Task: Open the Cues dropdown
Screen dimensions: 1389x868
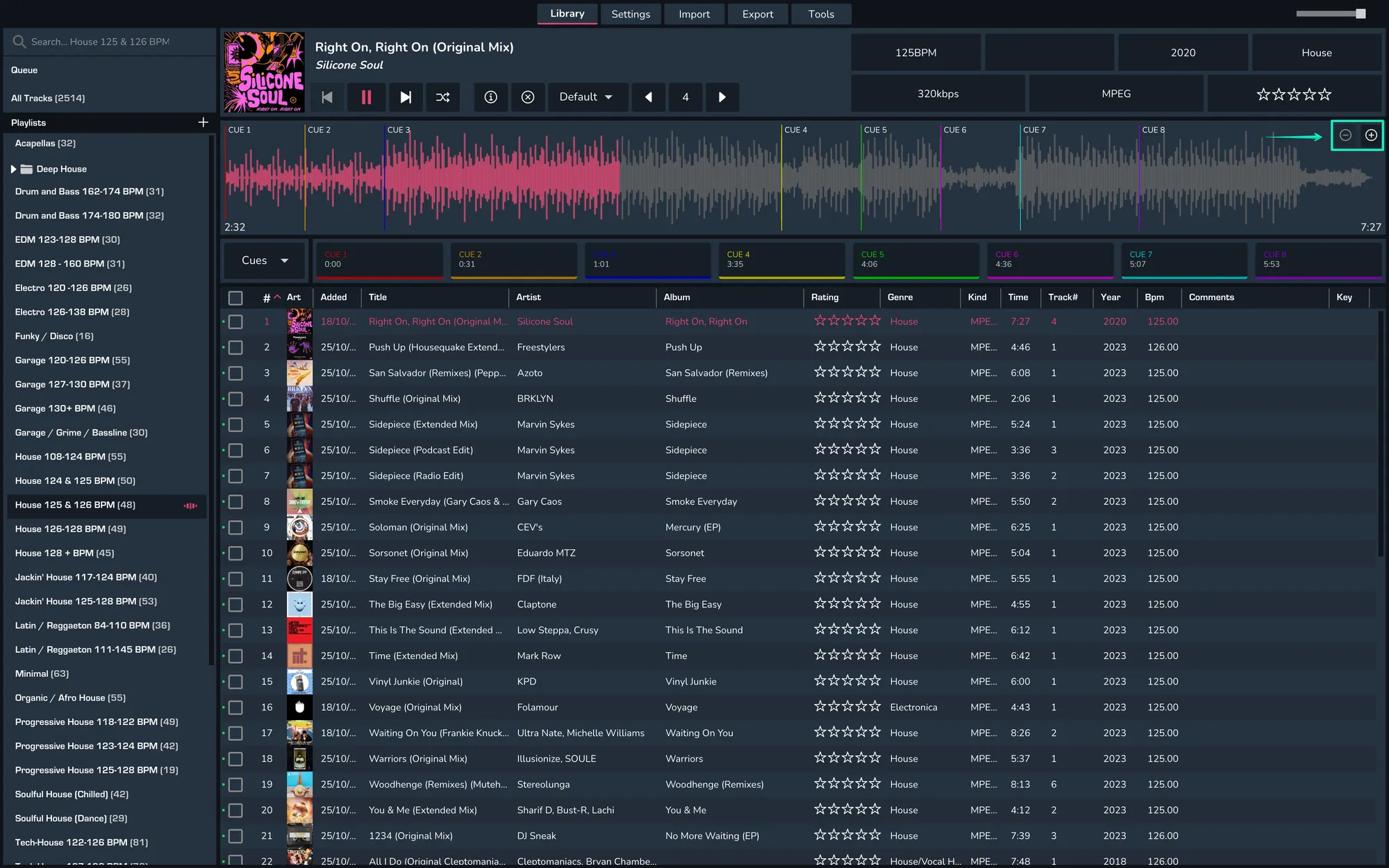Action: 264,260
